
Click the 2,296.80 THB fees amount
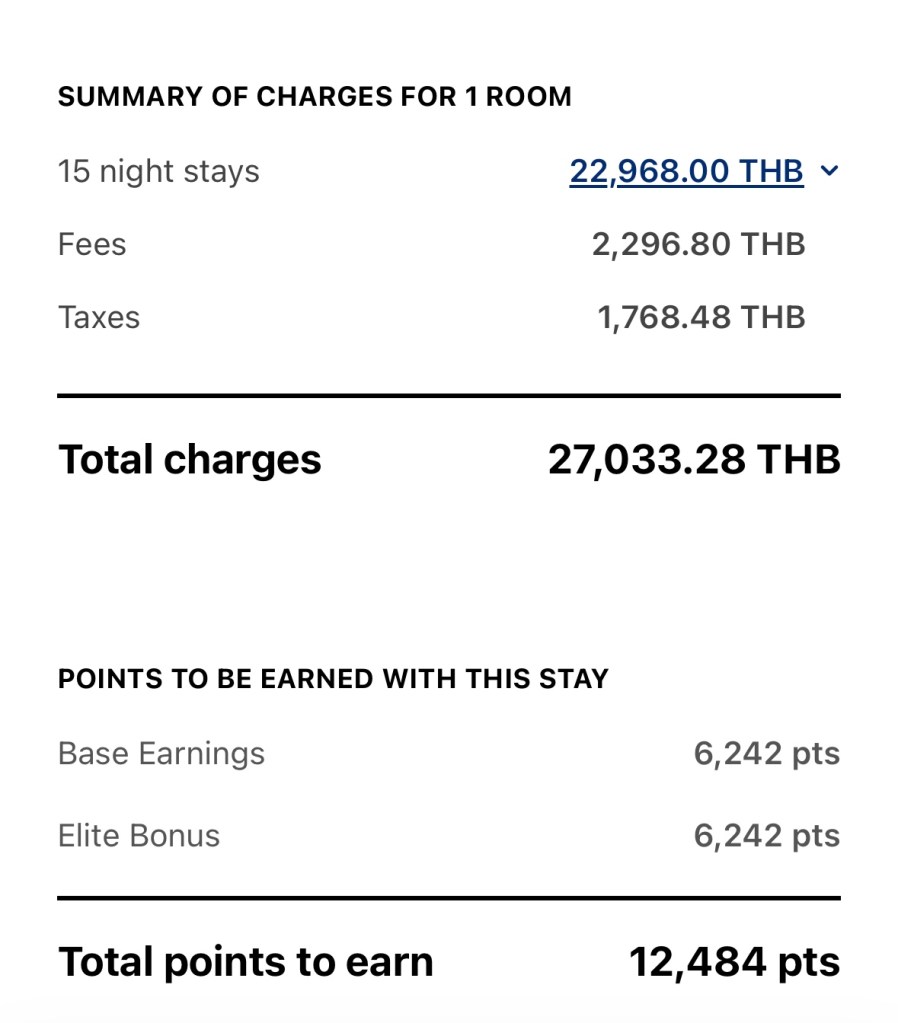pos(698,244)
